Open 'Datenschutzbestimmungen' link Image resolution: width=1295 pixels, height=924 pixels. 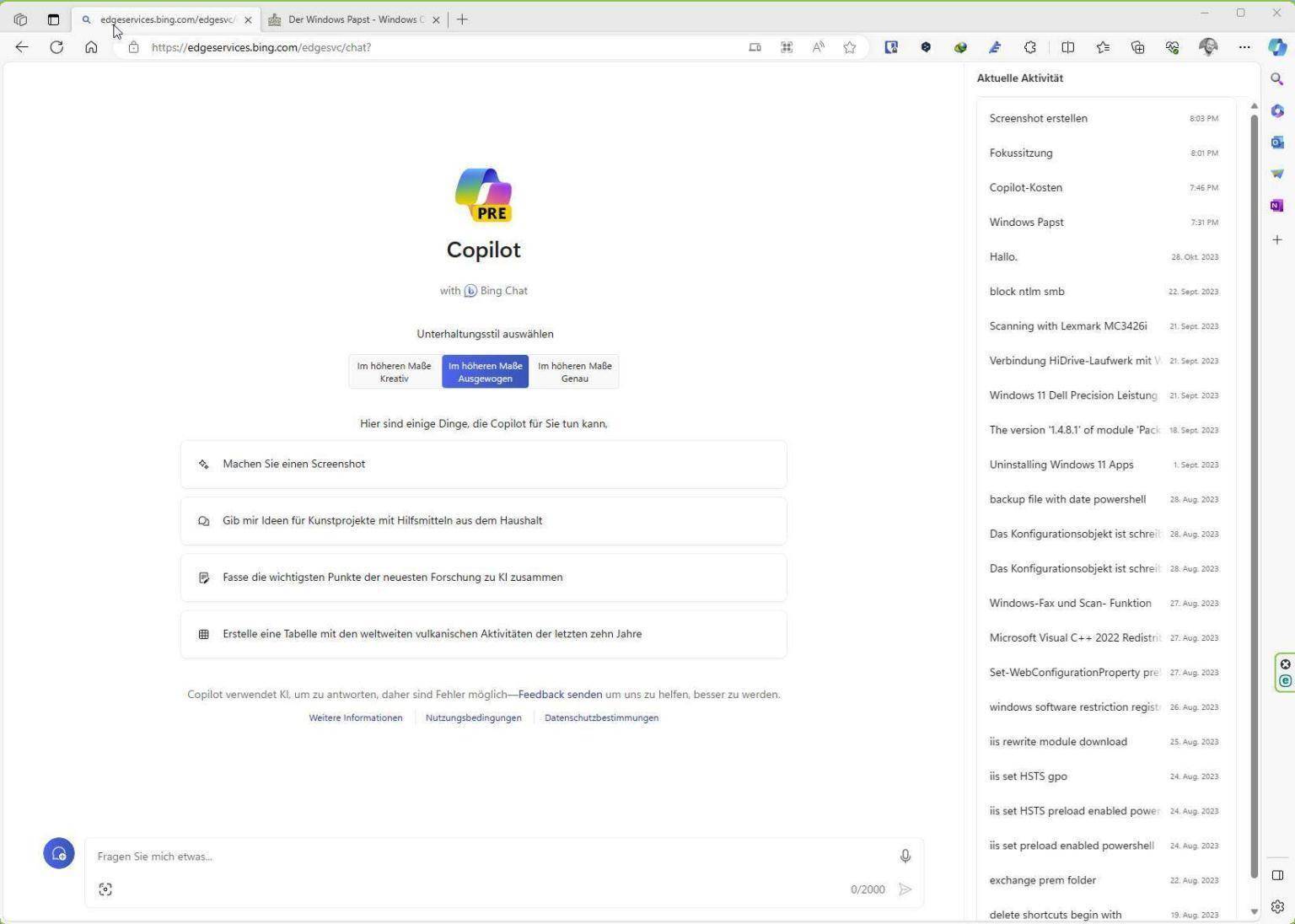click(601, 717)
